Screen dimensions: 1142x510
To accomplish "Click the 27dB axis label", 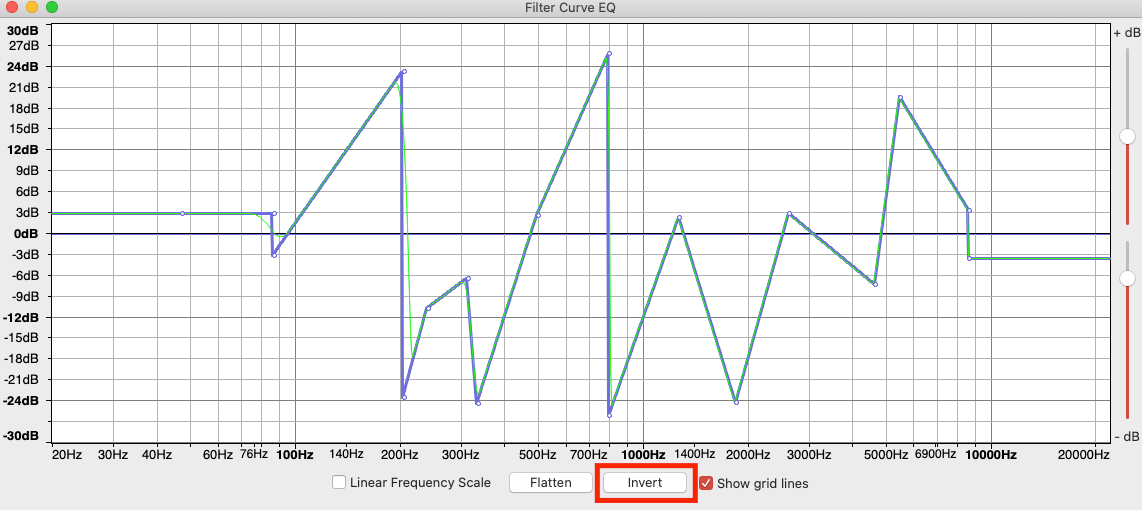I will click(24, 45).
